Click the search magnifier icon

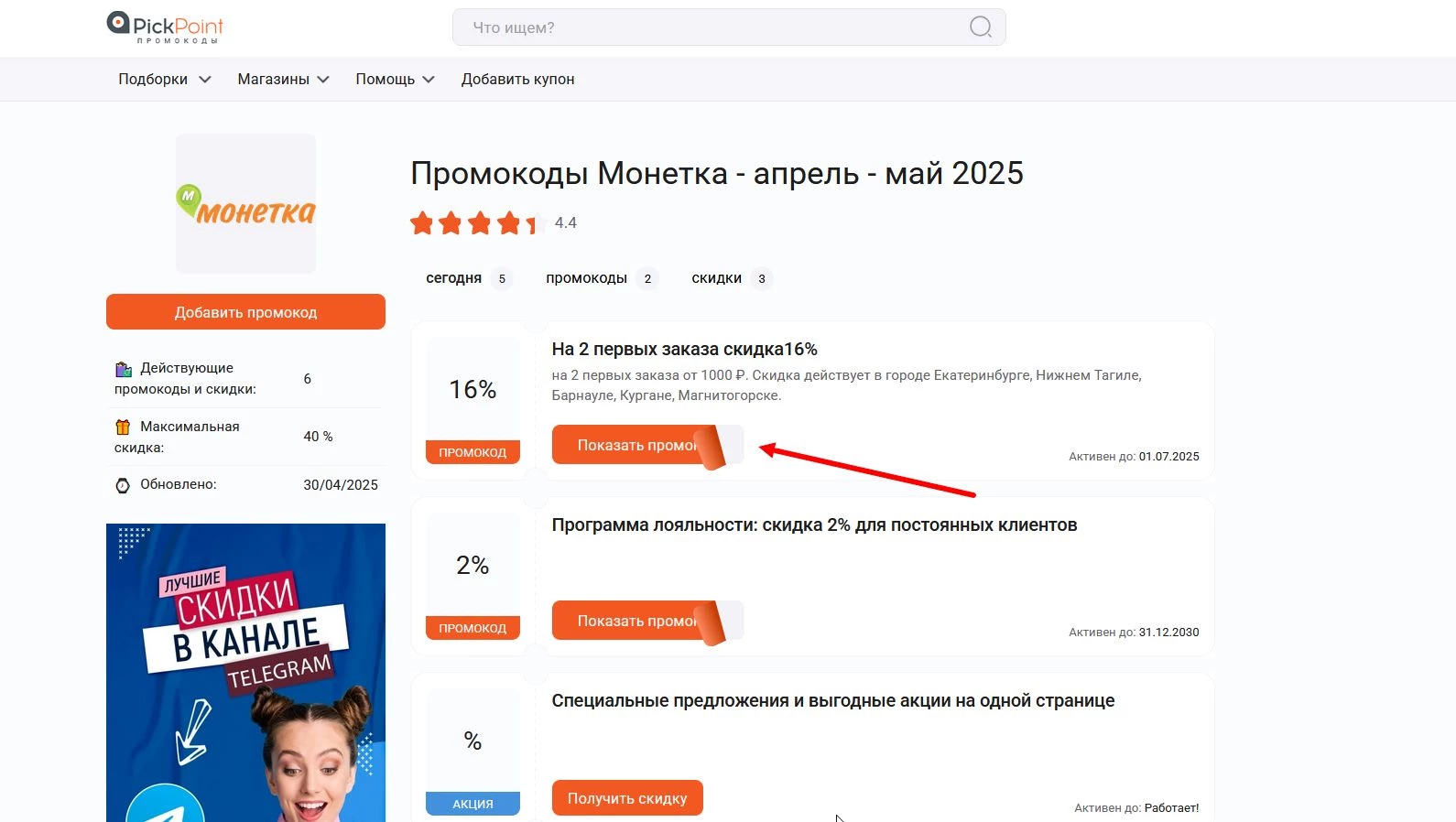point(980,27)
